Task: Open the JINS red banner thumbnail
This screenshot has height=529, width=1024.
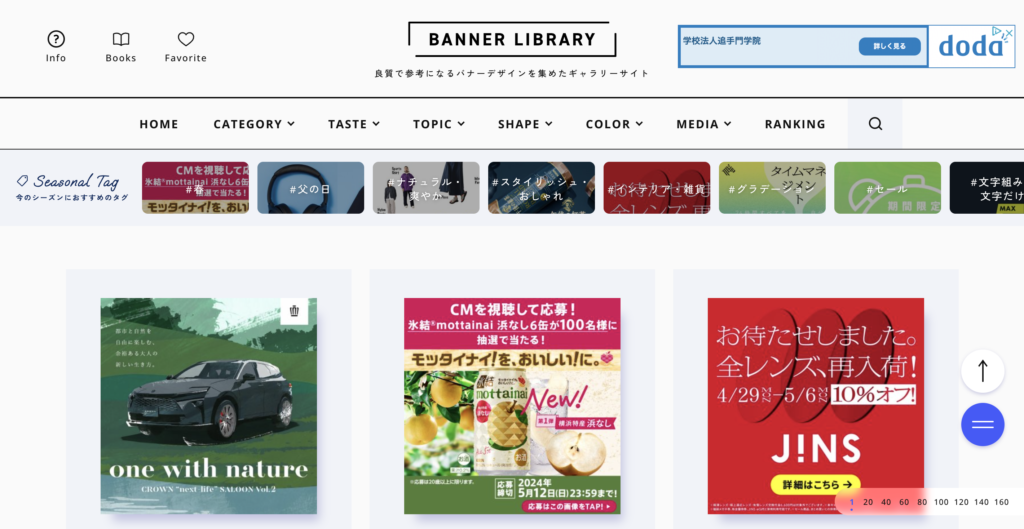Action: pos(815,405)
